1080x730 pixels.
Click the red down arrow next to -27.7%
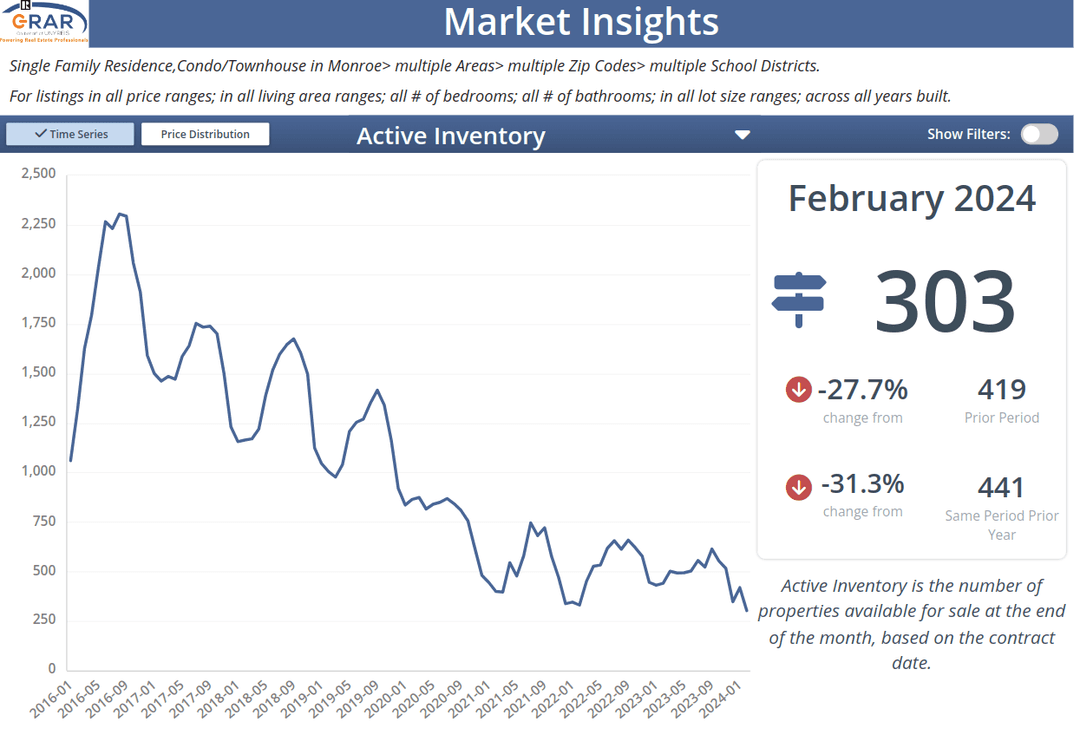(798, 389)
